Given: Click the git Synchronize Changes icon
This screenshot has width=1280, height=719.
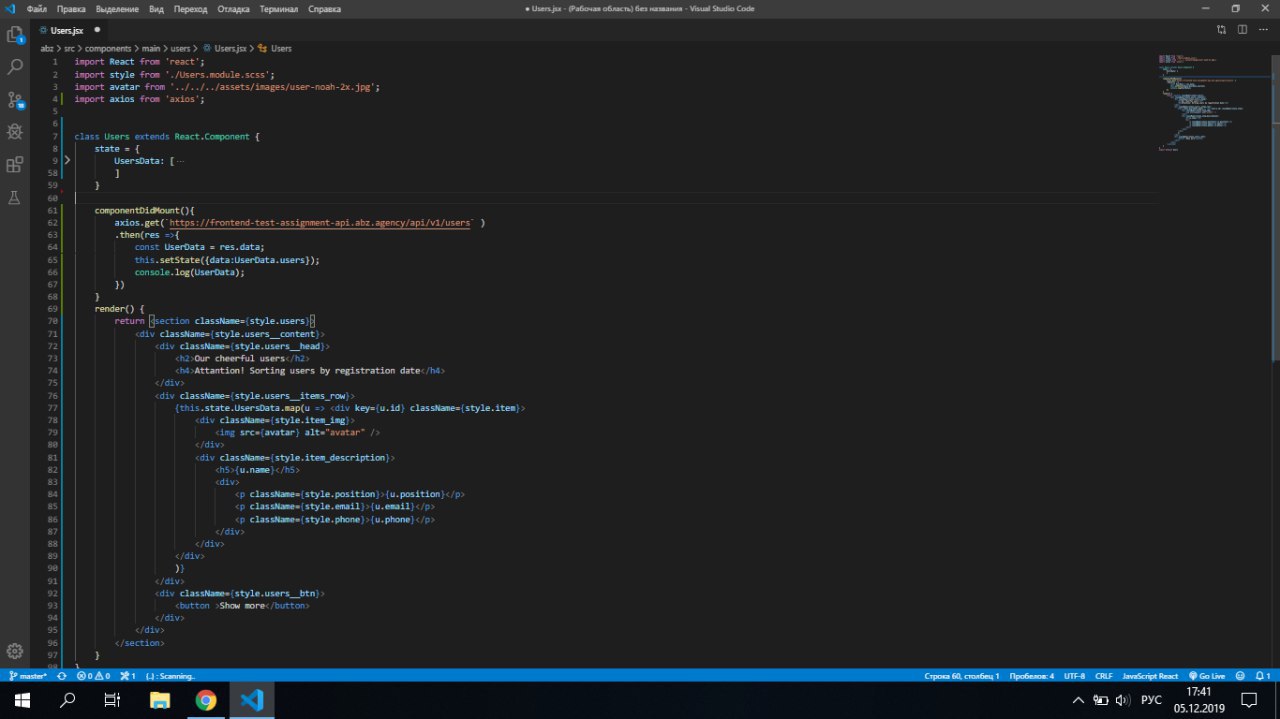Looking at the screenshot, I should coord(62,676).
